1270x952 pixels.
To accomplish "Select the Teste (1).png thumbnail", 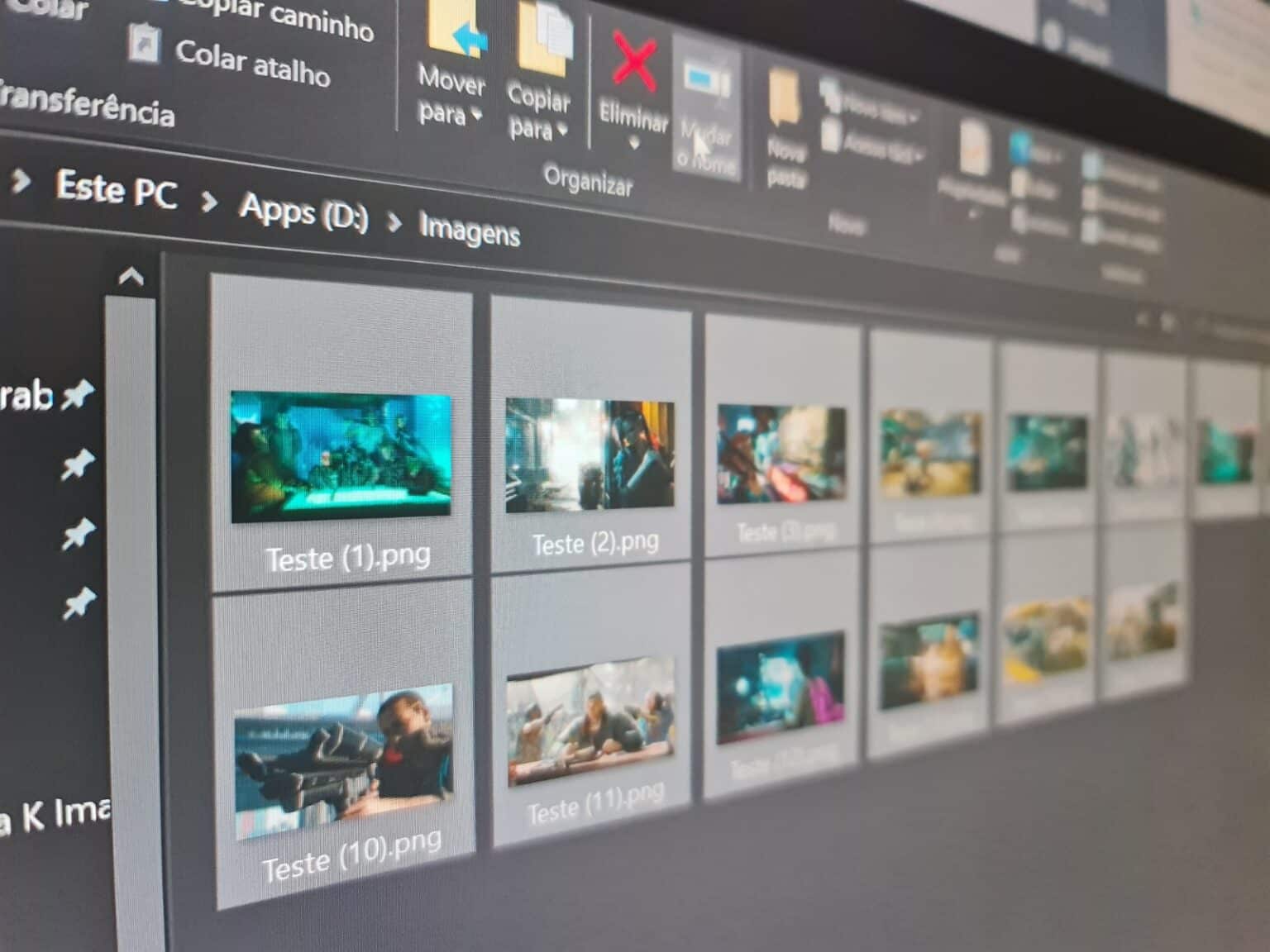I will [x=341, y=457].
